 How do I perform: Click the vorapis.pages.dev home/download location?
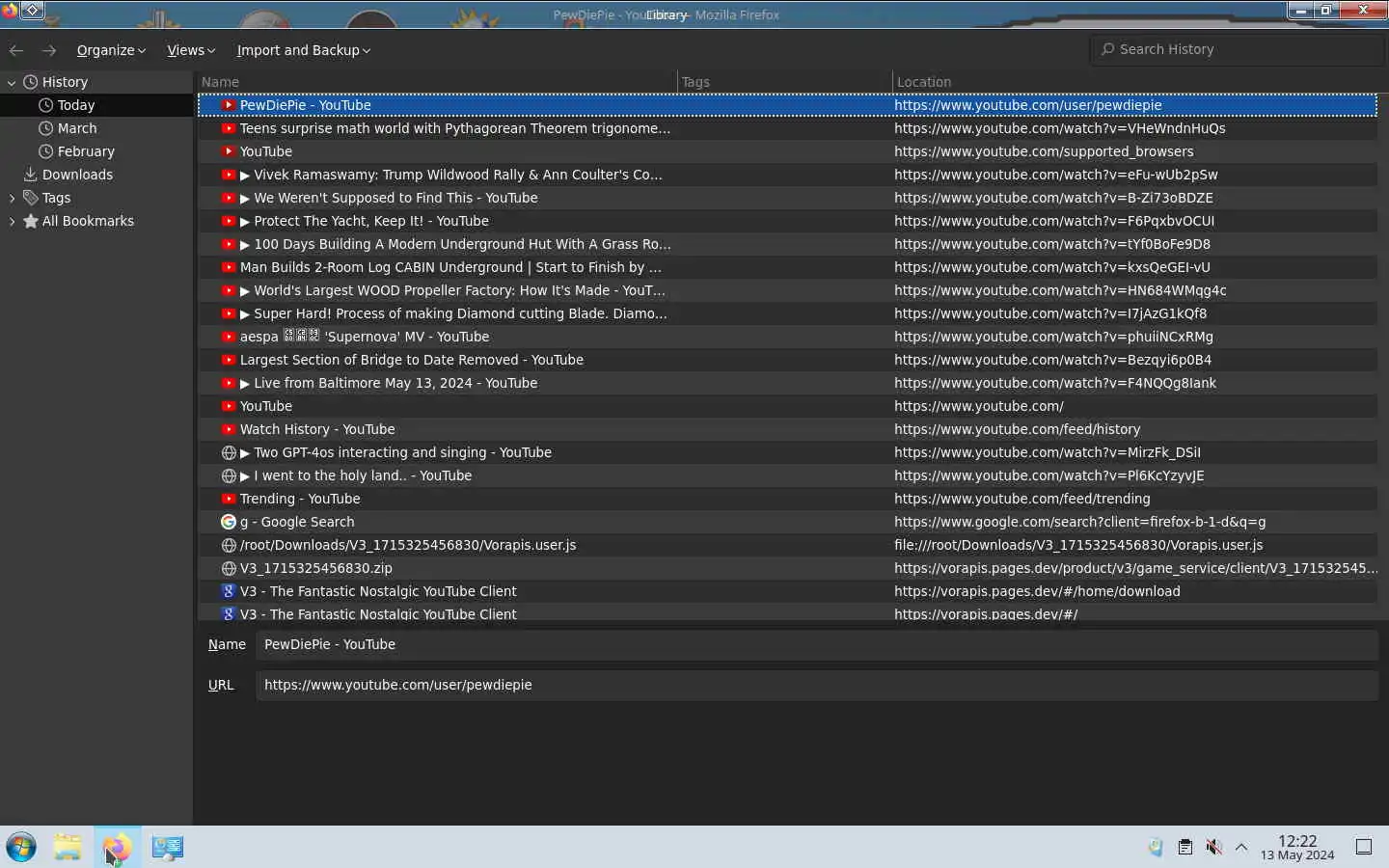click(x=1037, y=591)
